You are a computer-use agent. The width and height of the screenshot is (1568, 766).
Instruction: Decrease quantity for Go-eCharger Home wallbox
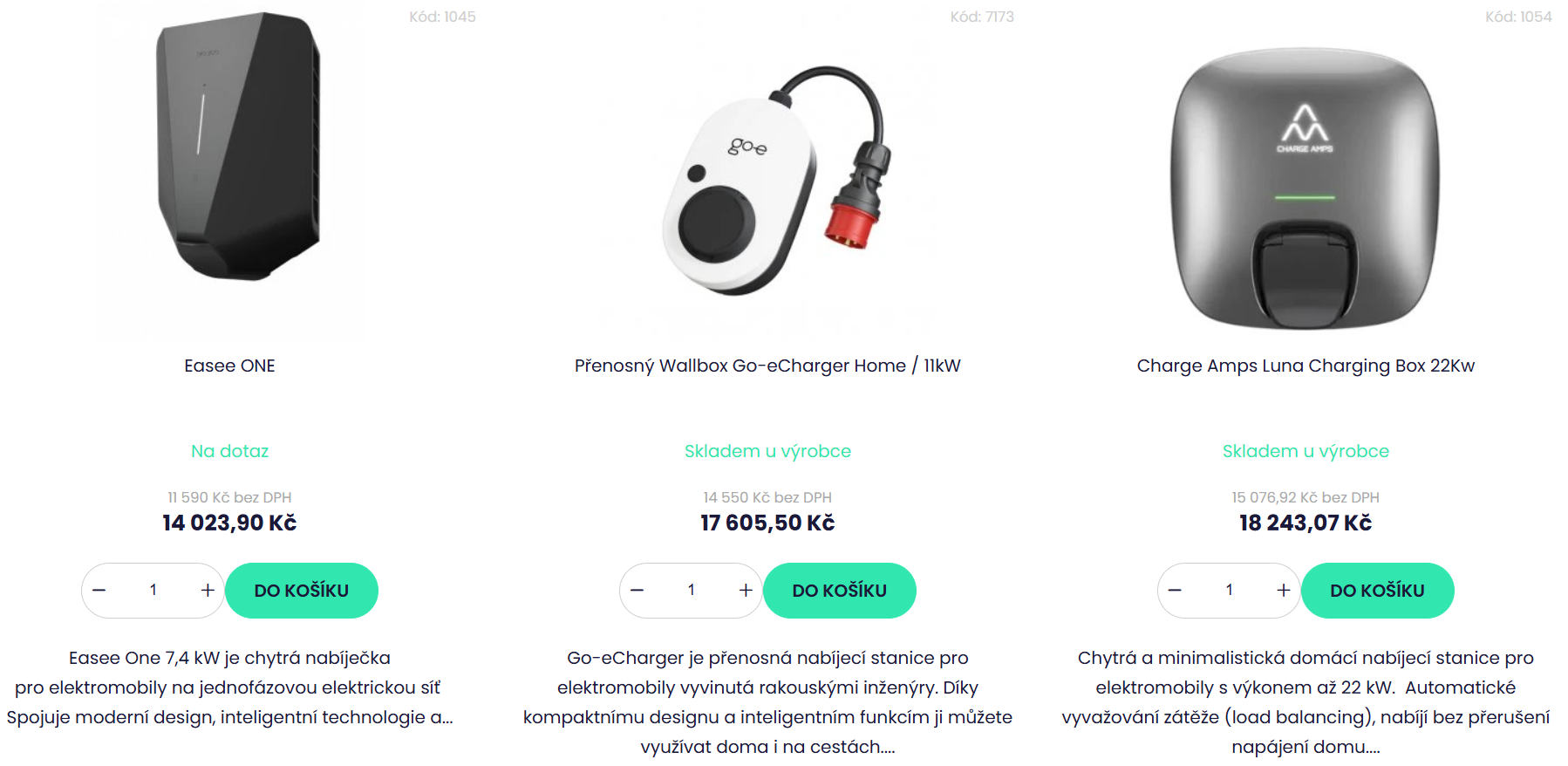tap(637, 591)
